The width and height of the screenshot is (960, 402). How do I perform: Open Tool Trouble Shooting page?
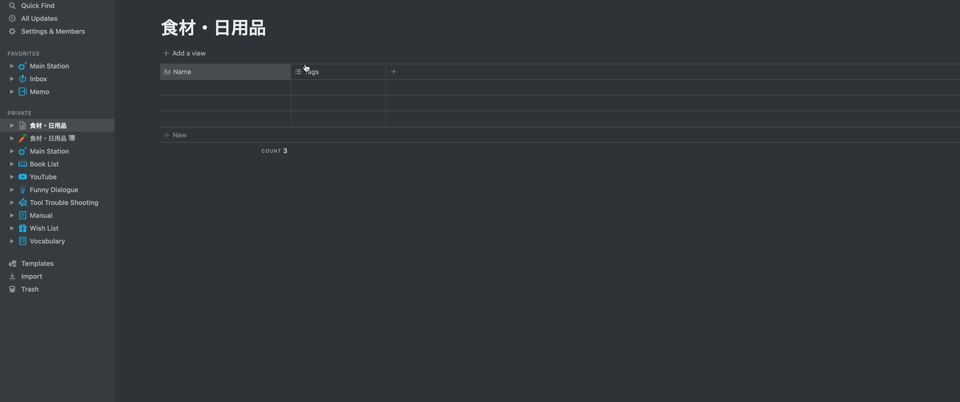(64, 203)
